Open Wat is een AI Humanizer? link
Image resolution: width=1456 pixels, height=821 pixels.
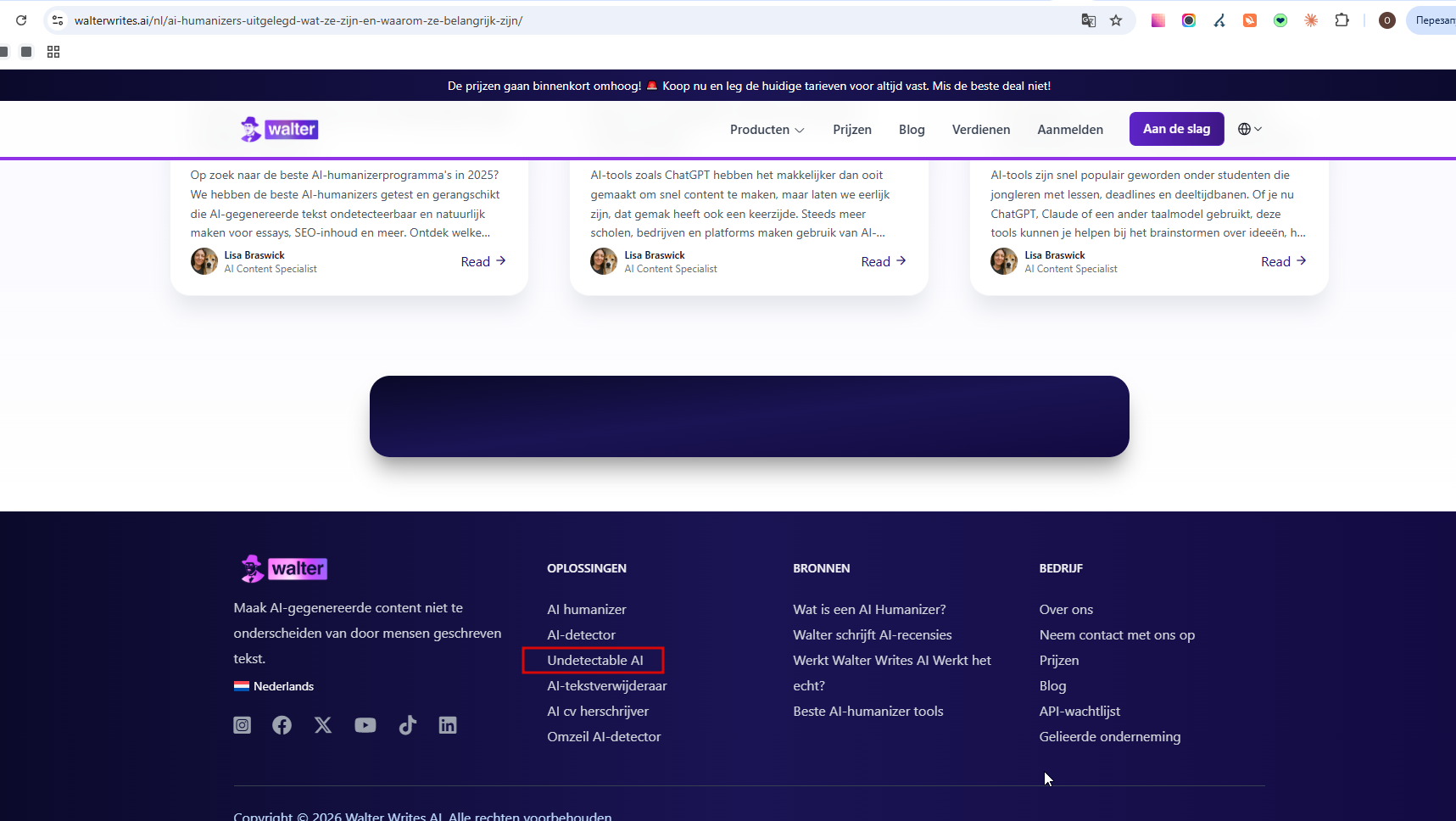click(x=869, y=609)
